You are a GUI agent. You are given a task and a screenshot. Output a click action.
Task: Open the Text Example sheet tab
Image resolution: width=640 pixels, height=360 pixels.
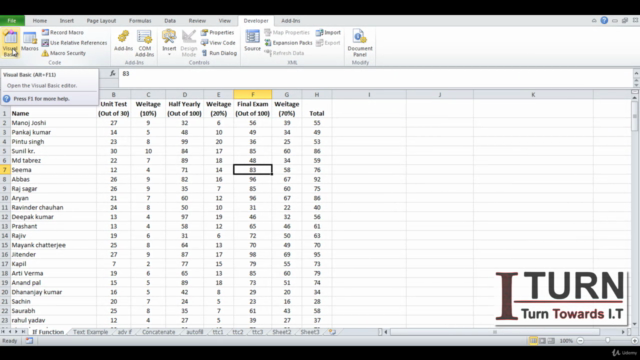pos(91,332)
